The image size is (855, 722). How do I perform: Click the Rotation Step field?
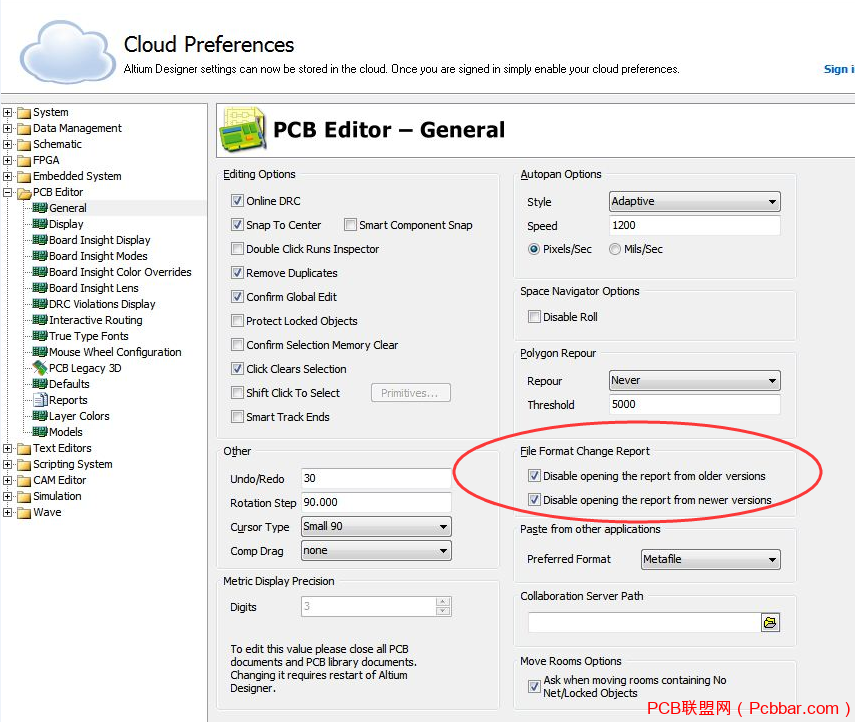tap(376, 502)
